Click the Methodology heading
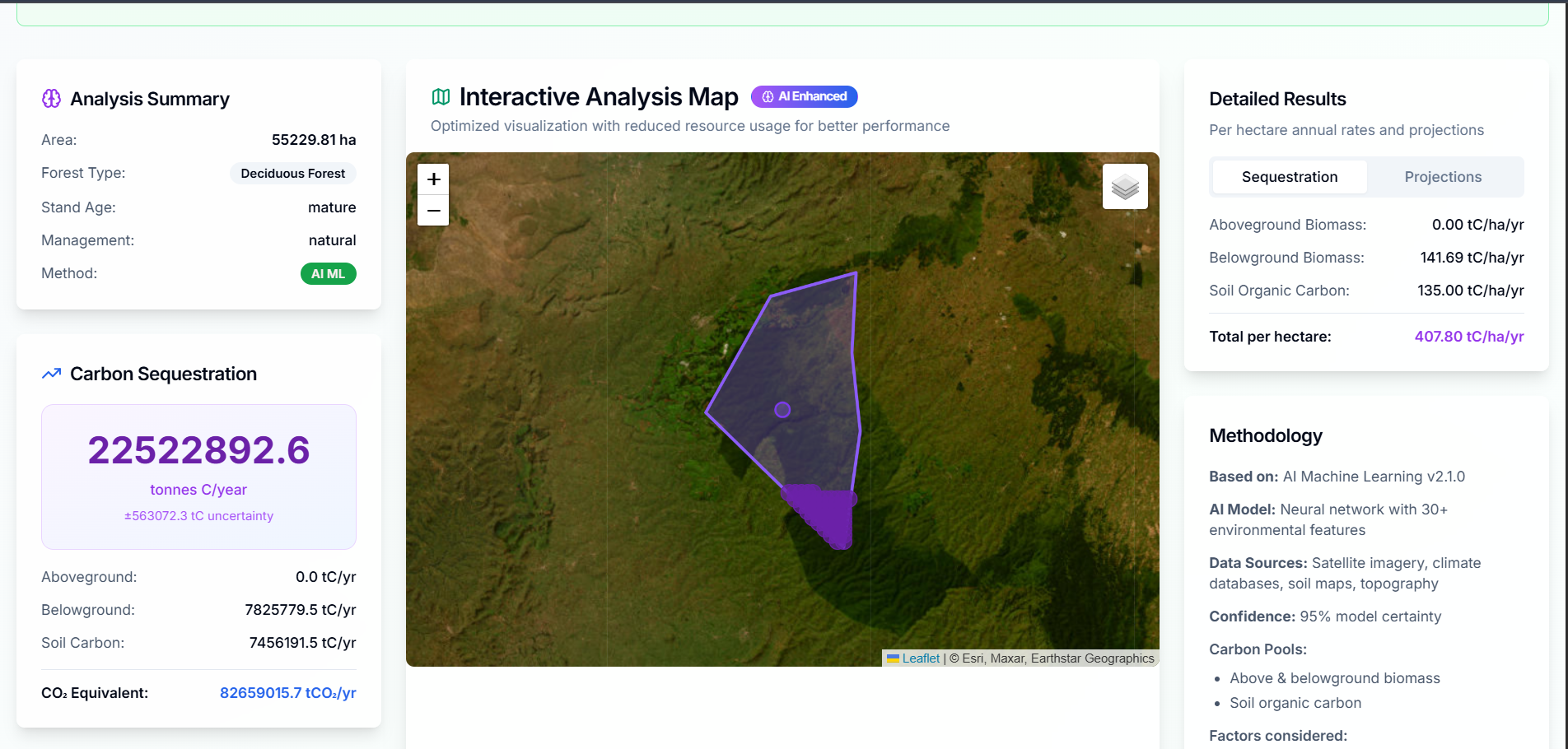 coord(1266,435)
